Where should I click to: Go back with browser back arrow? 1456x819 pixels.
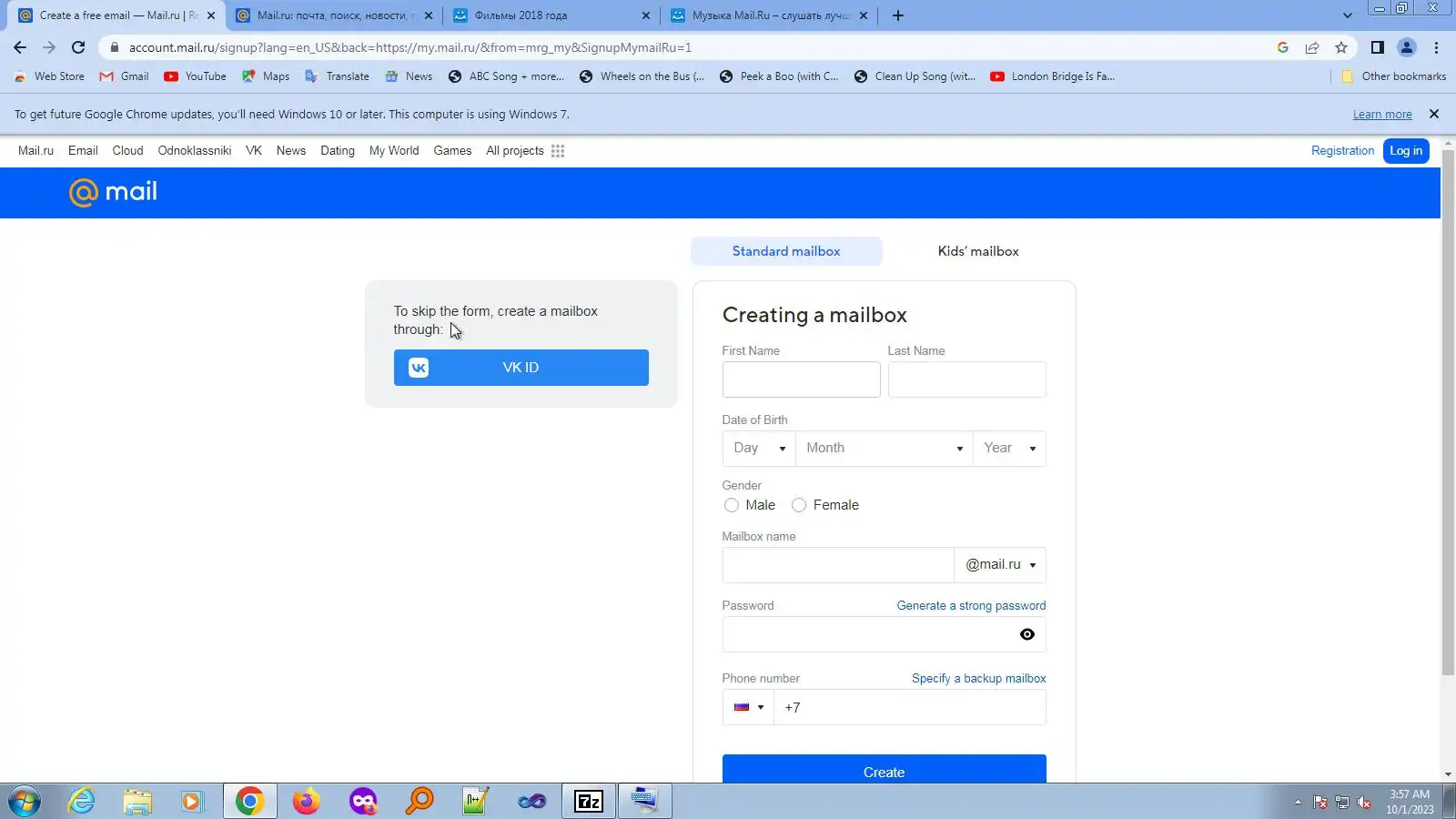(x=20, y=47)
